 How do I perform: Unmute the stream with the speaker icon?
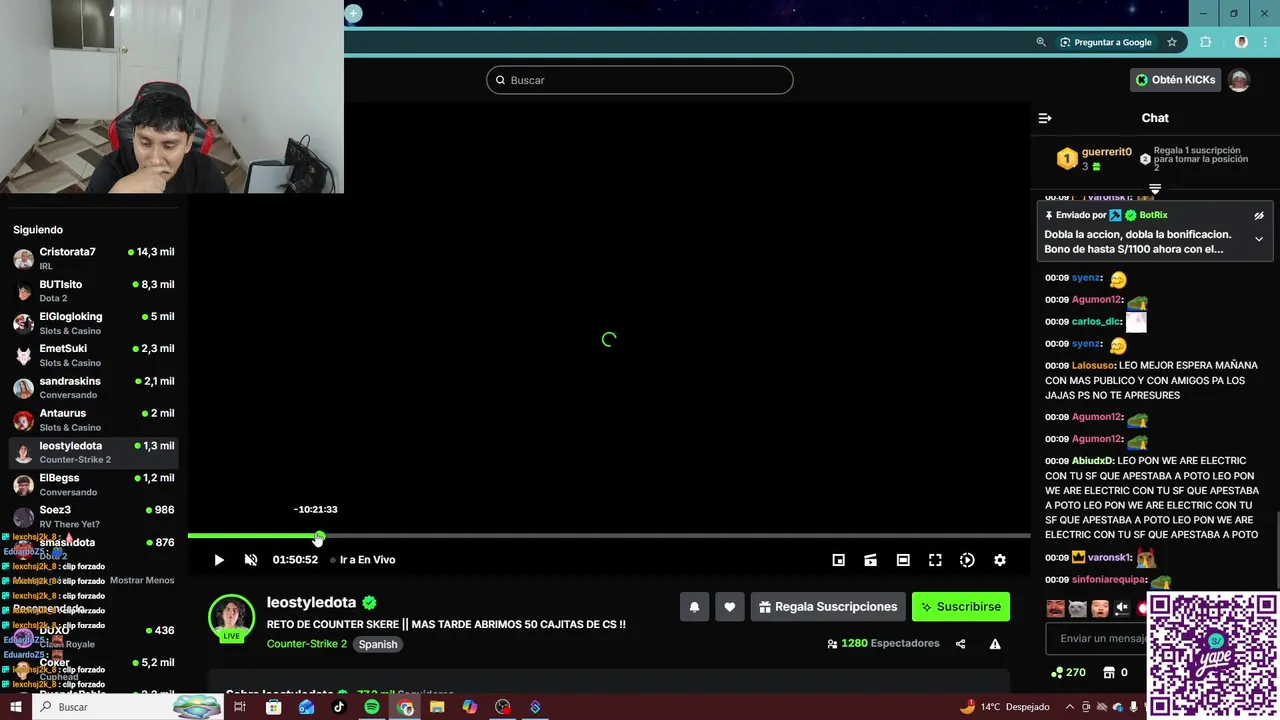click(251, 560)
